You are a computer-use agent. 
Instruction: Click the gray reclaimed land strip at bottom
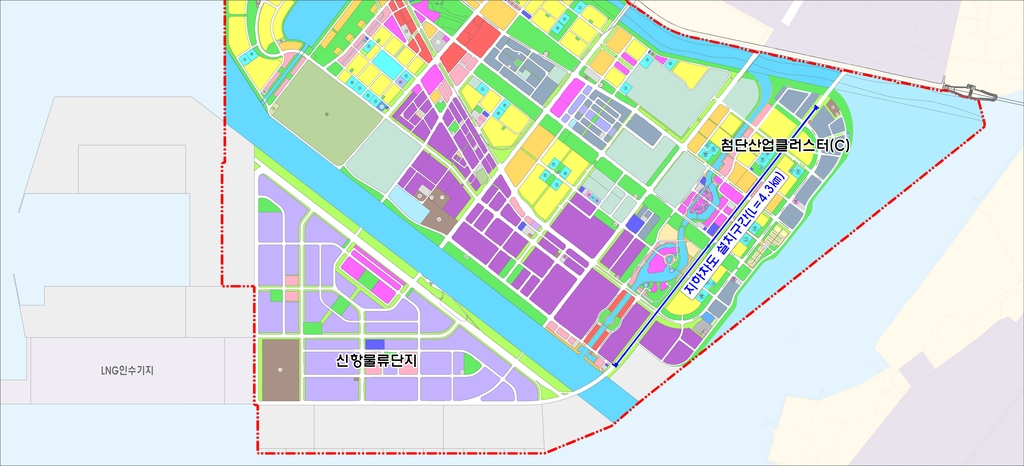pos(400,428)
